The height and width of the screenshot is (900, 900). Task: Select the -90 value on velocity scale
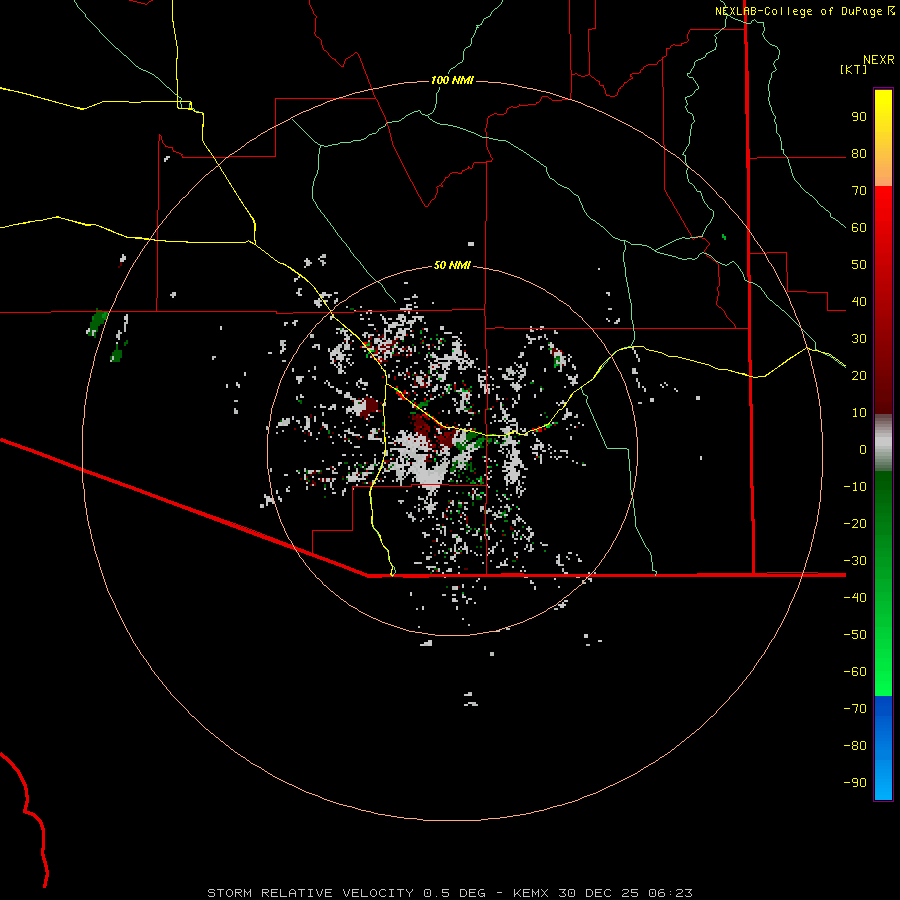pyautogui.click(x=855, y=782)
